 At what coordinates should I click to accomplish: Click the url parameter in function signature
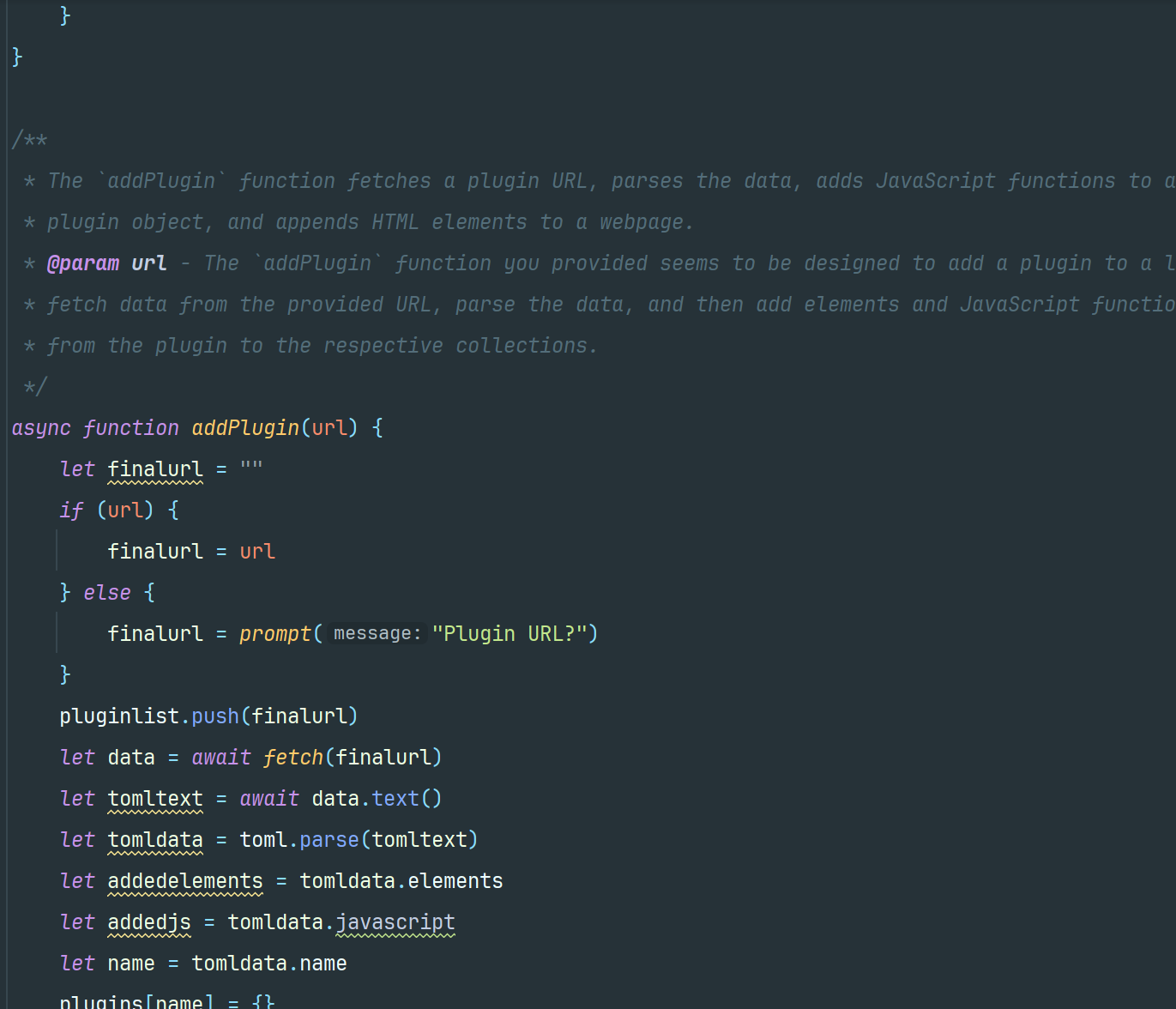(x=329, y=427)
